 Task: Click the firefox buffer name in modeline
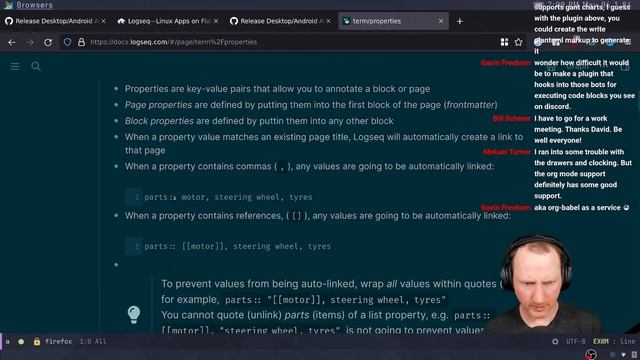click(58, 342)
